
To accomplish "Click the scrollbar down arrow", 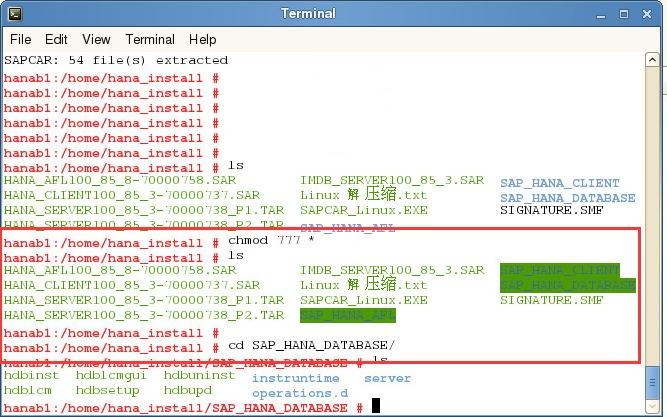I will click(x=652, y=406).
